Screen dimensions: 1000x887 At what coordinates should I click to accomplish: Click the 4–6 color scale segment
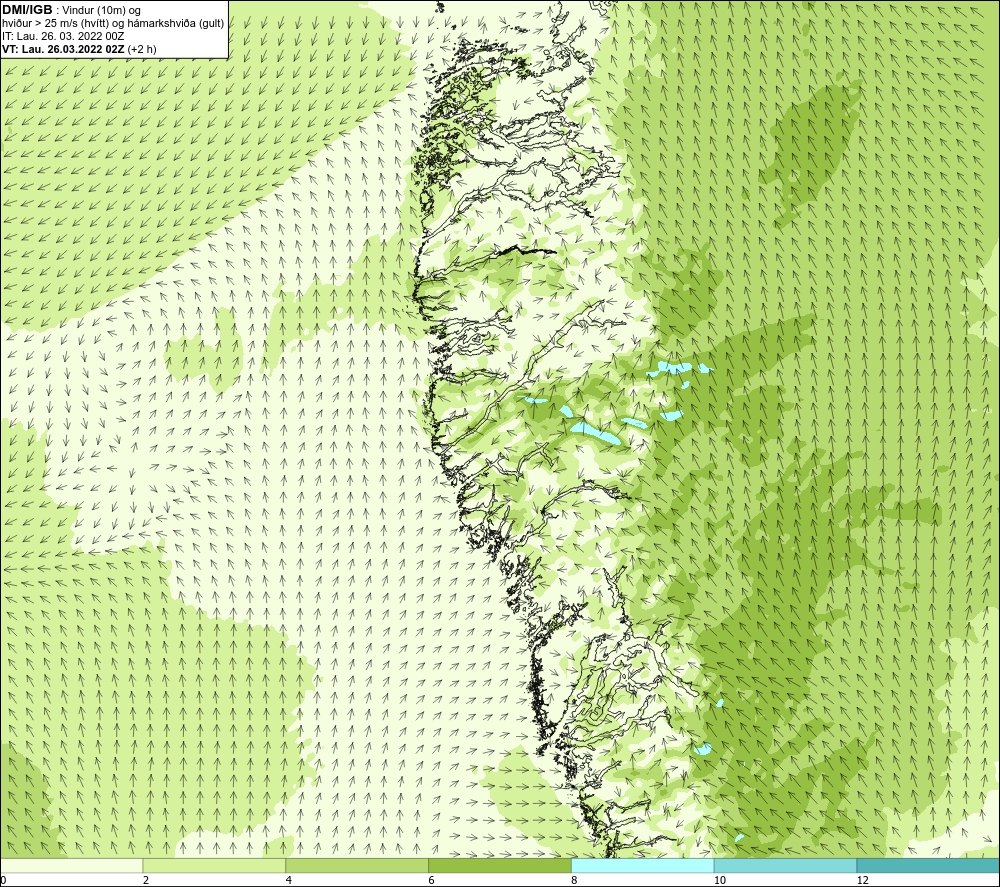[357, 865]
